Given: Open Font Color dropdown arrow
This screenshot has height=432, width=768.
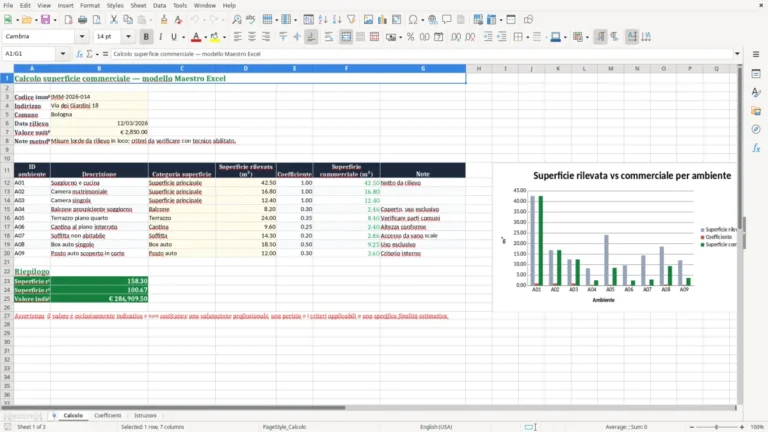Looking at the screenshot, I should click(205, 37).
